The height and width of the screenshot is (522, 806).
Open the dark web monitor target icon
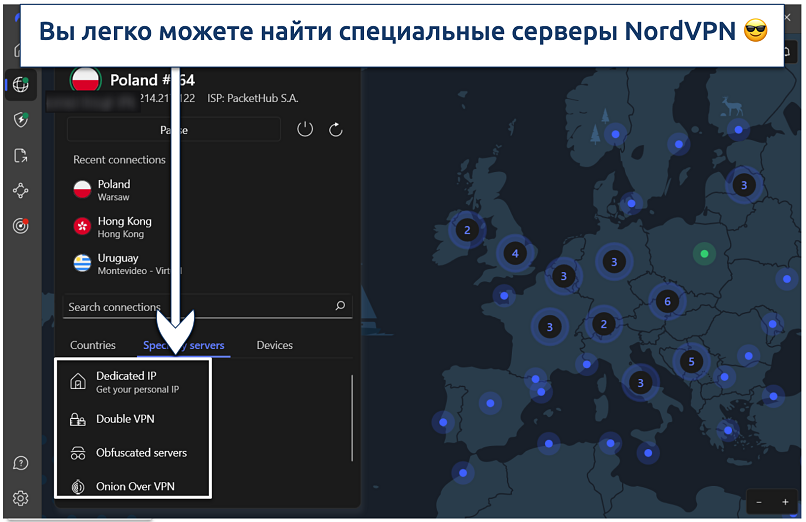pos(21,226)
